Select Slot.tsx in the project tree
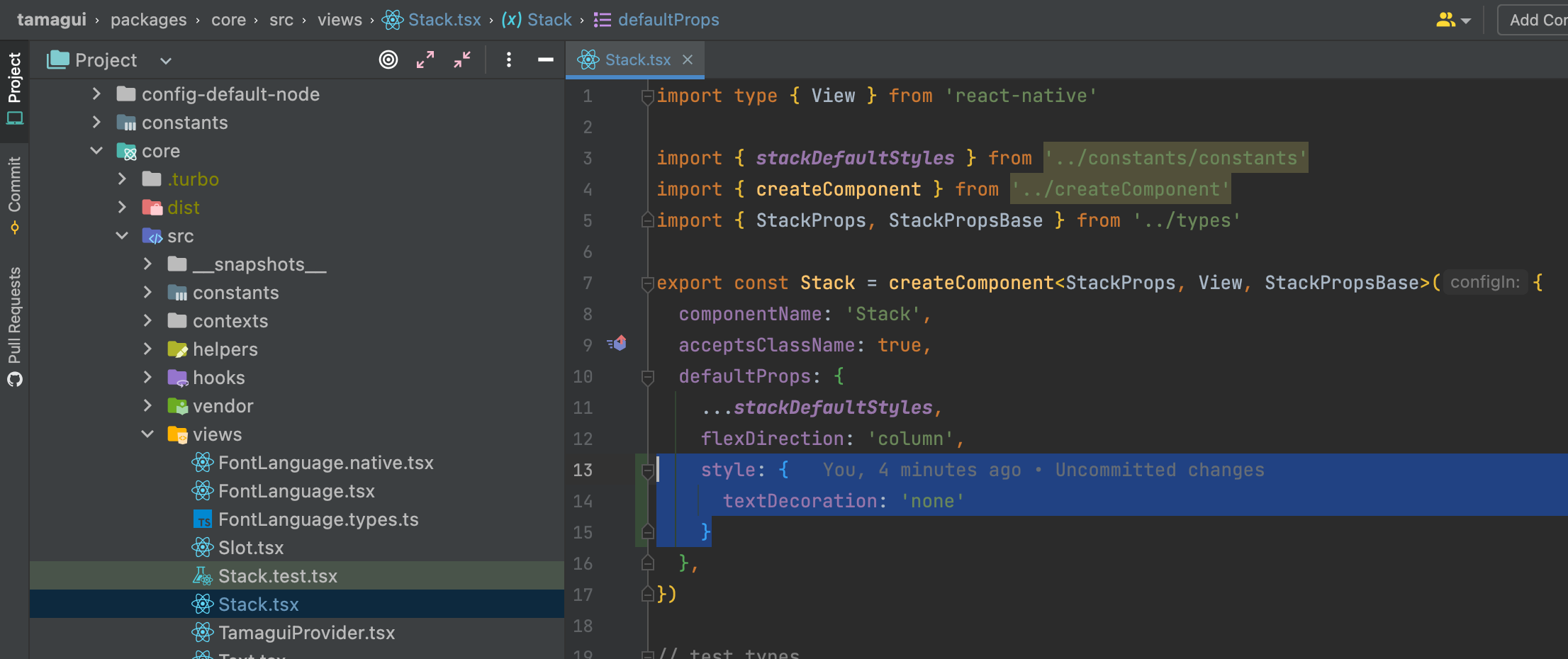The height and width of the screenshot is (659, 1568). (252, 547)
